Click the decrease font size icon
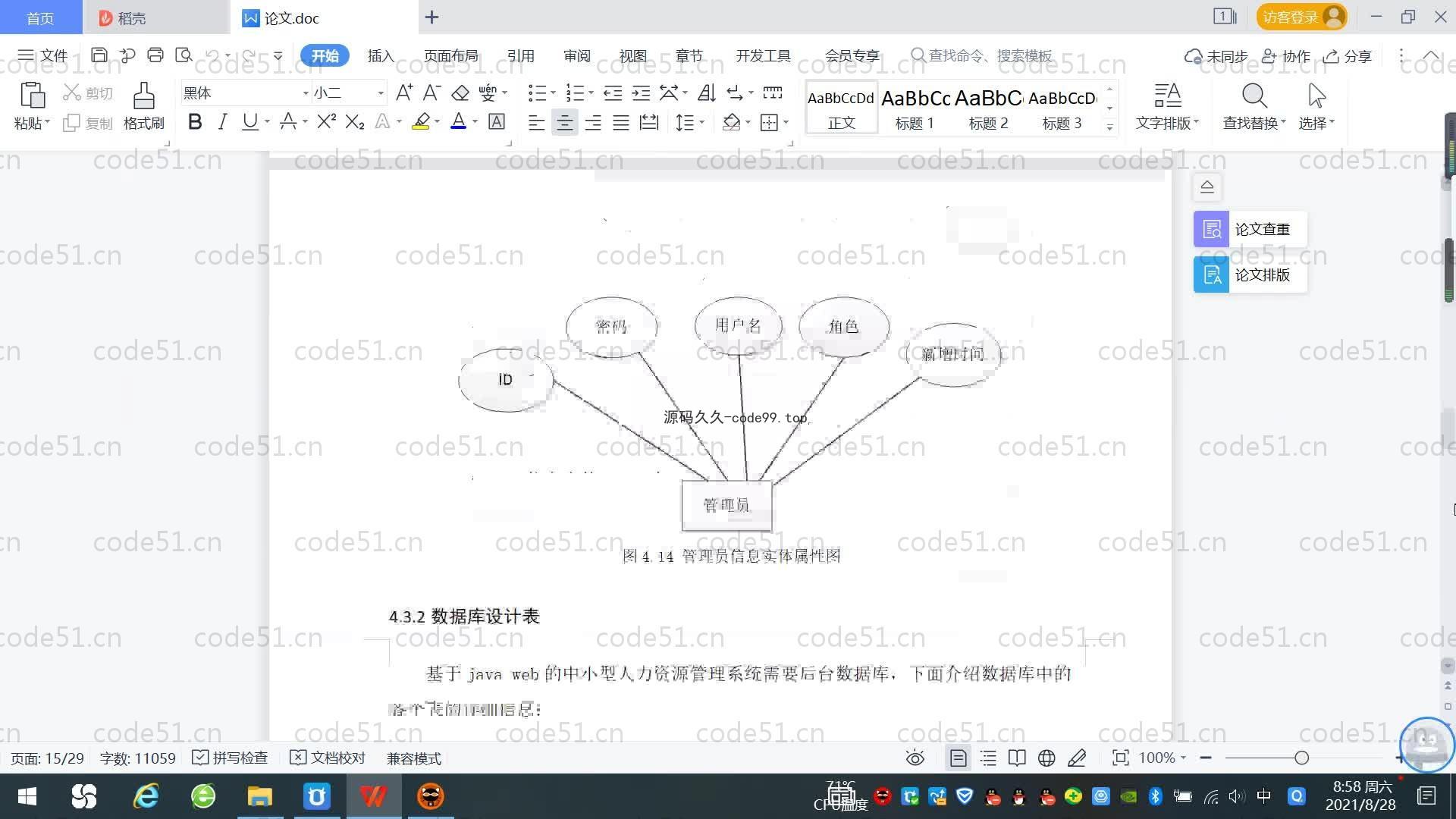Image resolution: width=1456 pixels, height=819 pixels. pyautogui.click(x=431, y=93)
